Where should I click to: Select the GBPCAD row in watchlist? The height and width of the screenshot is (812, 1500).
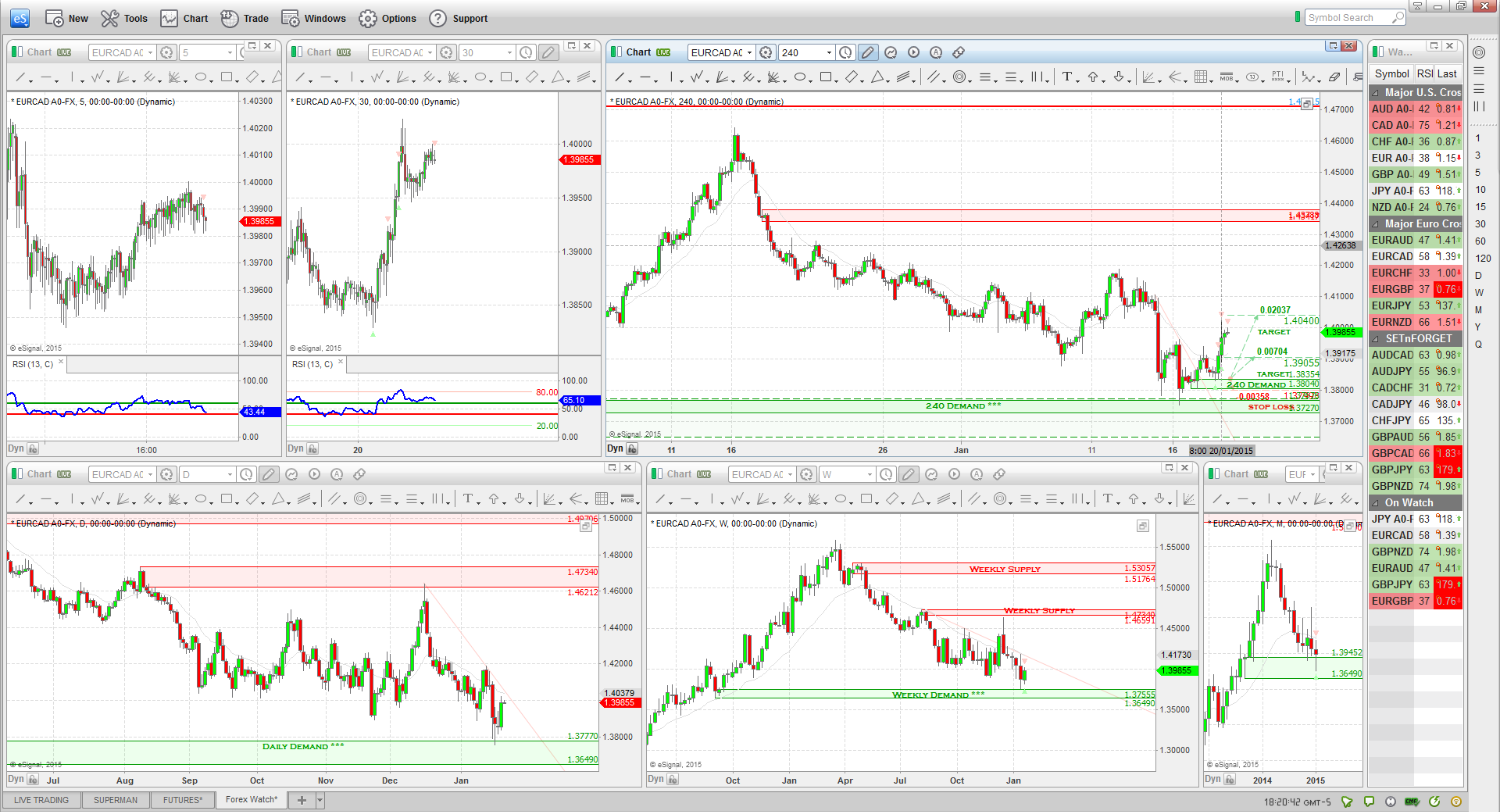1414,453
